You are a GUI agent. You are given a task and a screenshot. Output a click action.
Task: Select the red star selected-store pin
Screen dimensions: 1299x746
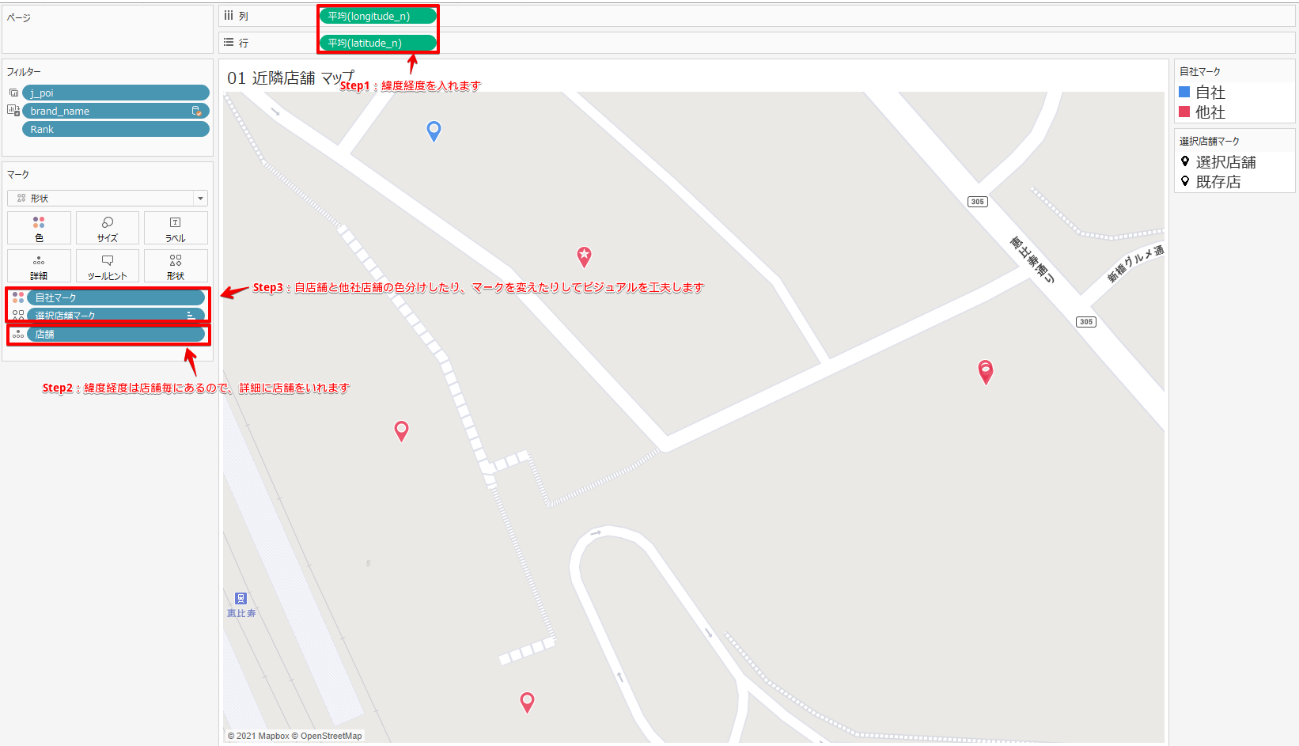(x=584, y=257)
